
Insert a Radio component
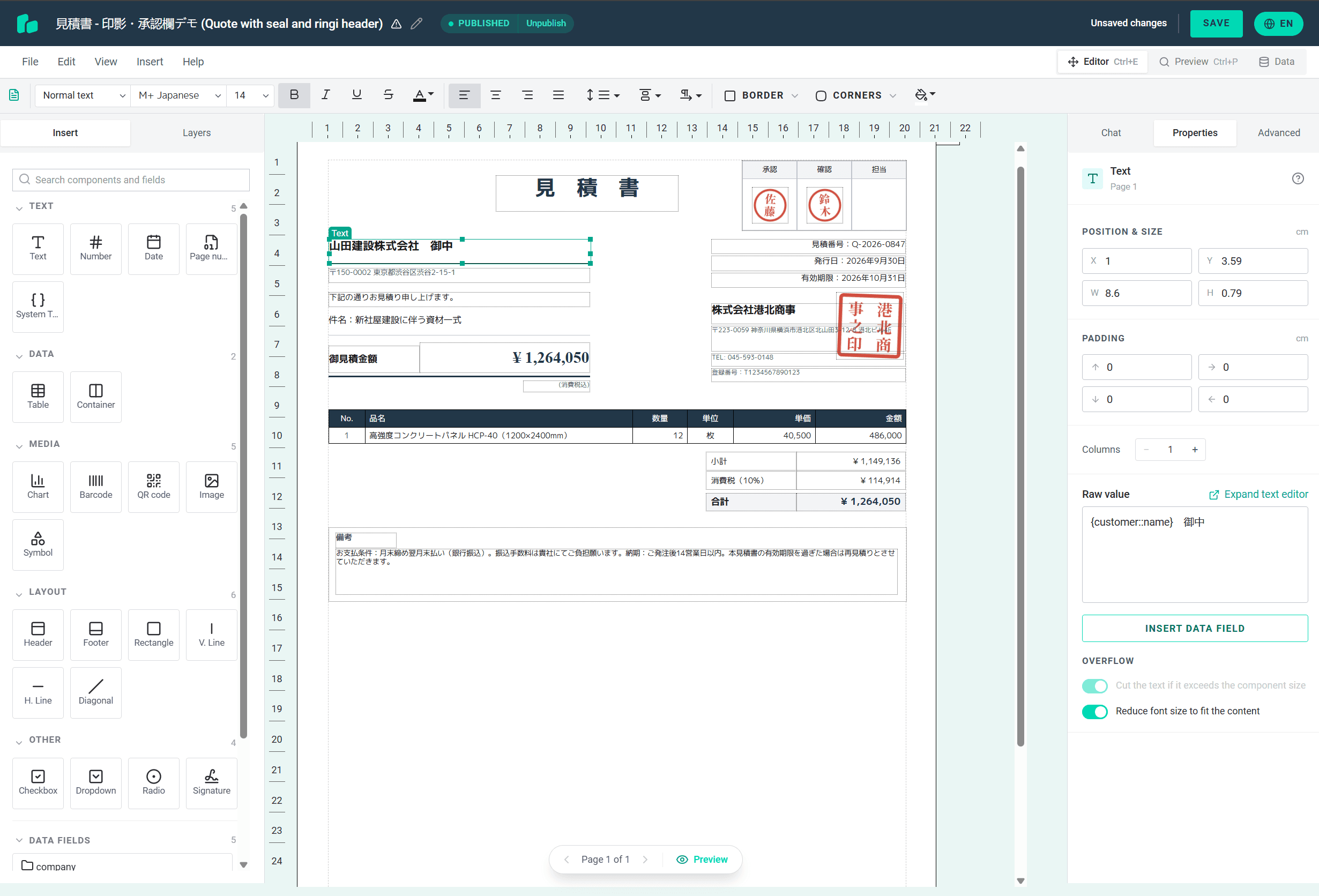[154, 782]
